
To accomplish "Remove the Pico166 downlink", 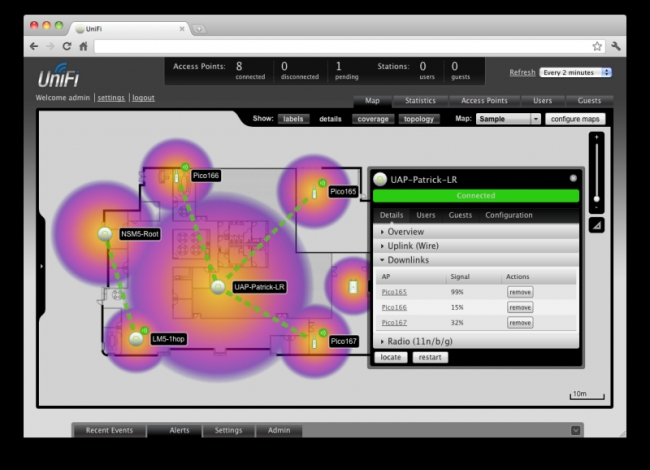I will (x=520, y=308).
